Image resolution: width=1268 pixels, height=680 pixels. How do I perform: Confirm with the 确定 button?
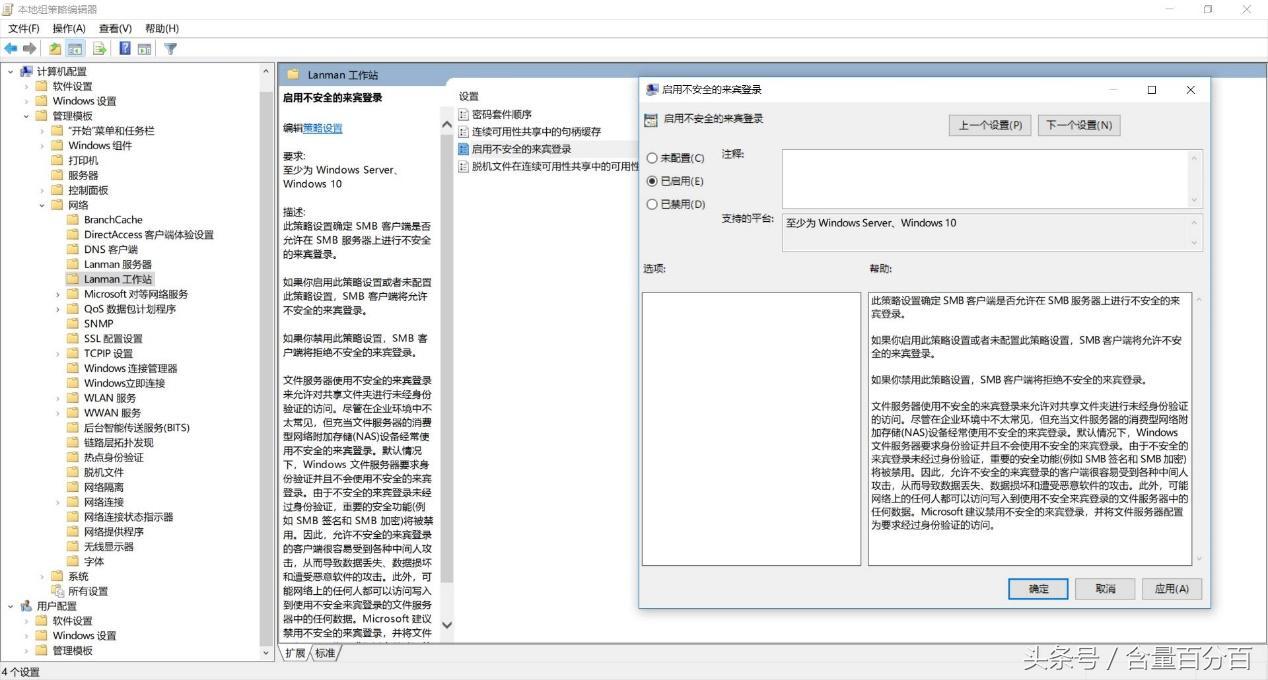pos(1039,589)
